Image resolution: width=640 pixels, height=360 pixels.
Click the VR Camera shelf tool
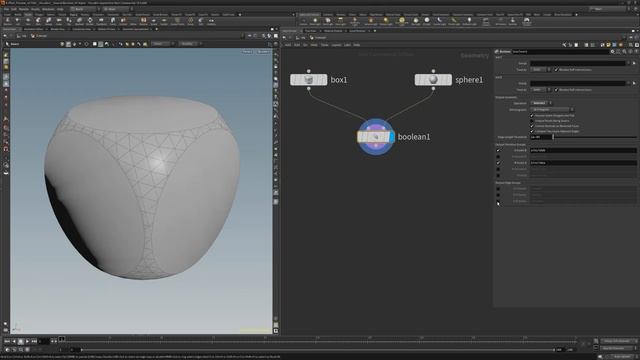501,21
